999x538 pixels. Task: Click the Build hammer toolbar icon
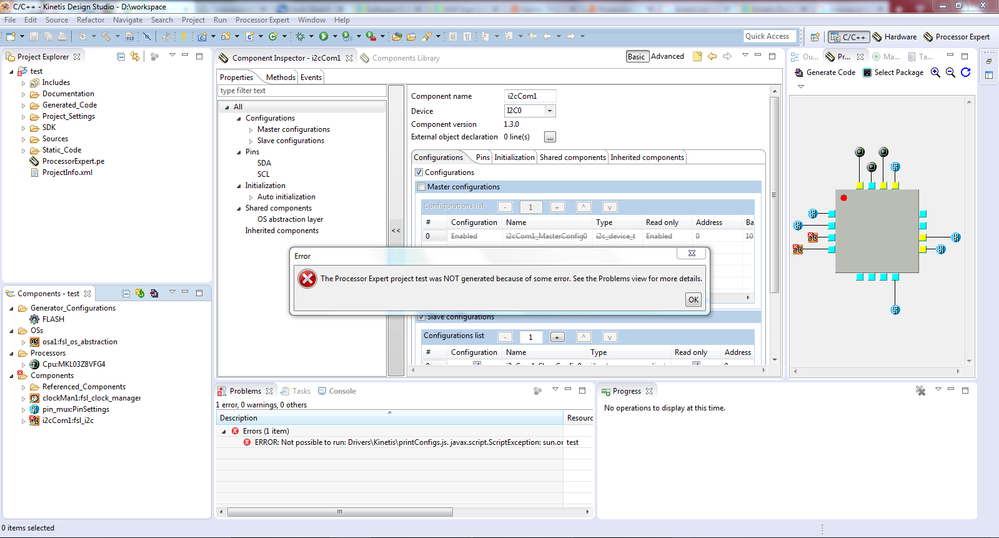(x=106, y=37)
